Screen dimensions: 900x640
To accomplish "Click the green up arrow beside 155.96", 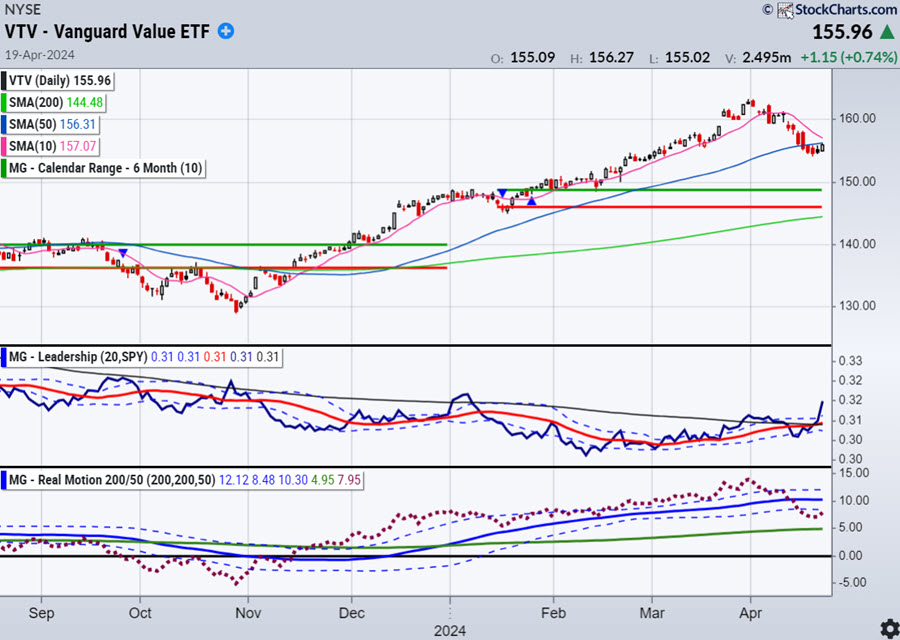I will pyautogui.click(x=886, y=32).
